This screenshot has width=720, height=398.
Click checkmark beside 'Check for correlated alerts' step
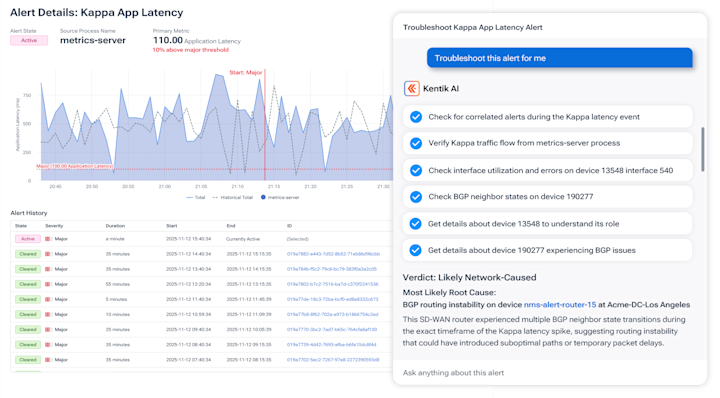pyautogui.click(x=416, y=117)
